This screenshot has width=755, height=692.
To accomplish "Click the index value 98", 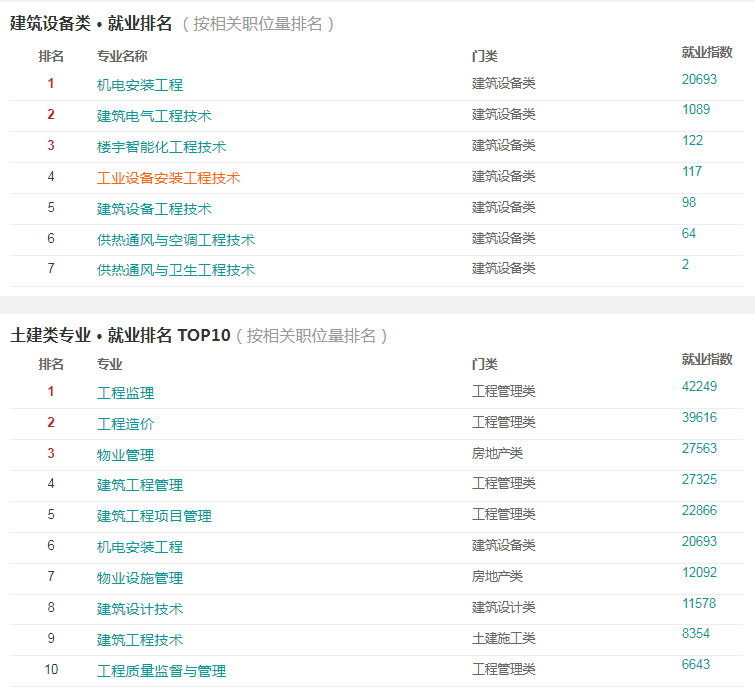I will pos(689,202).
